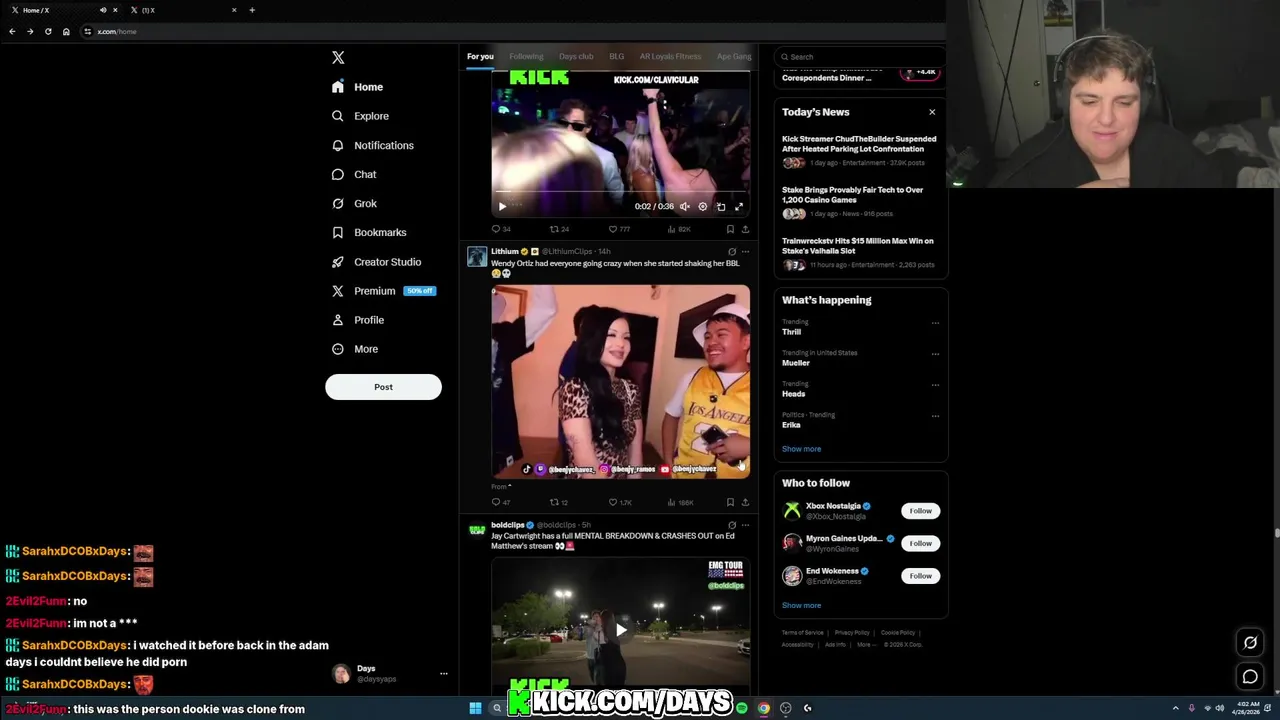
Task: Bookmark the clavicular video post
Action: pyautogui.click(x=730, y=229)
